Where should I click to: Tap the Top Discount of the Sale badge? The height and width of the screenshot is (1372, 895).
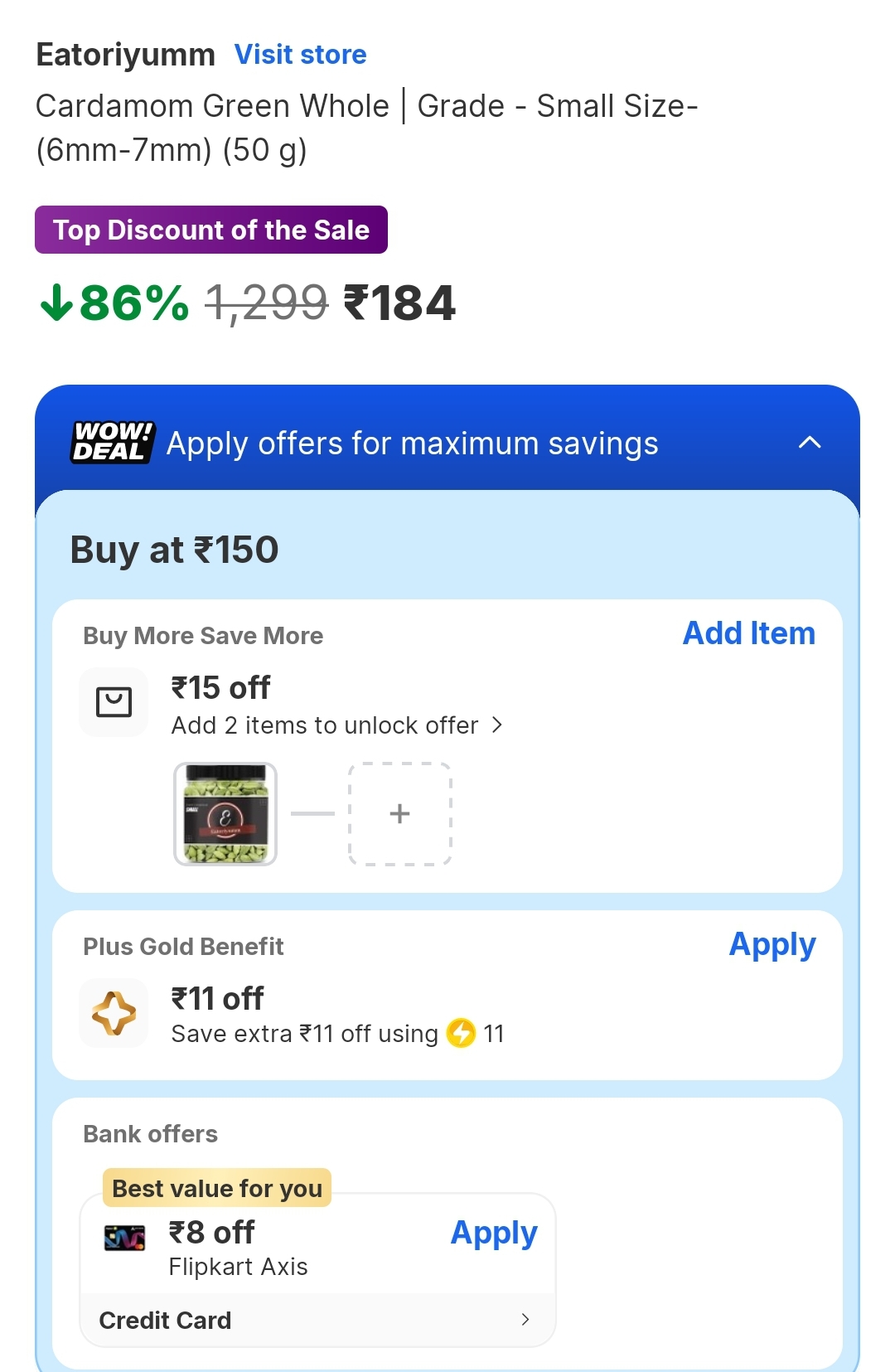coord(211,230)
